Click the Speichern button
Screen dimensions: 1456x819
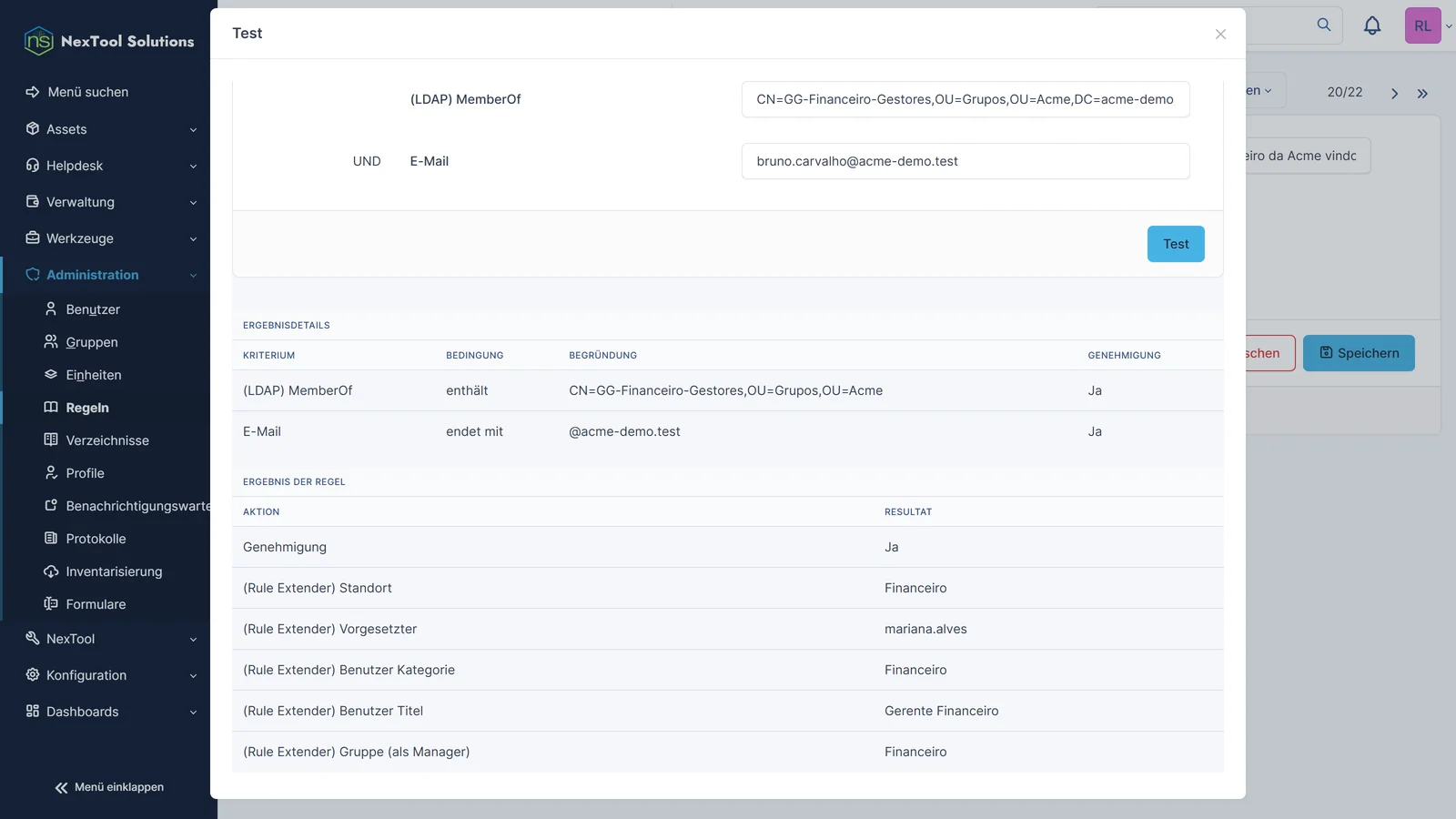click(x=1359, y=353)
